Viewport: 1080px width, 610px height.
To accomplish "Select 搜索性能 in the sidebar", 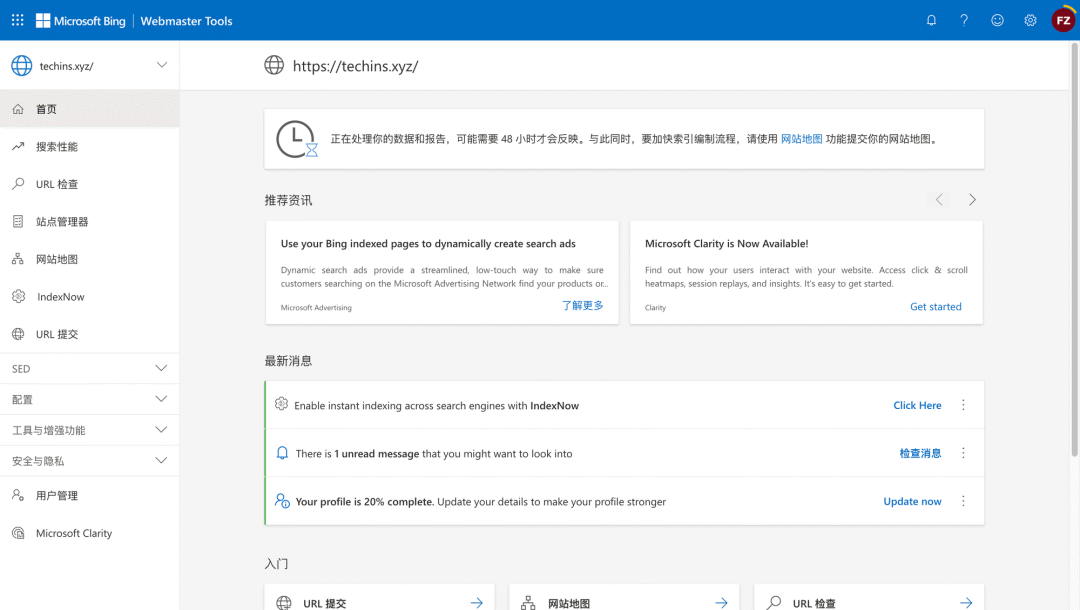I will point(57,147).
